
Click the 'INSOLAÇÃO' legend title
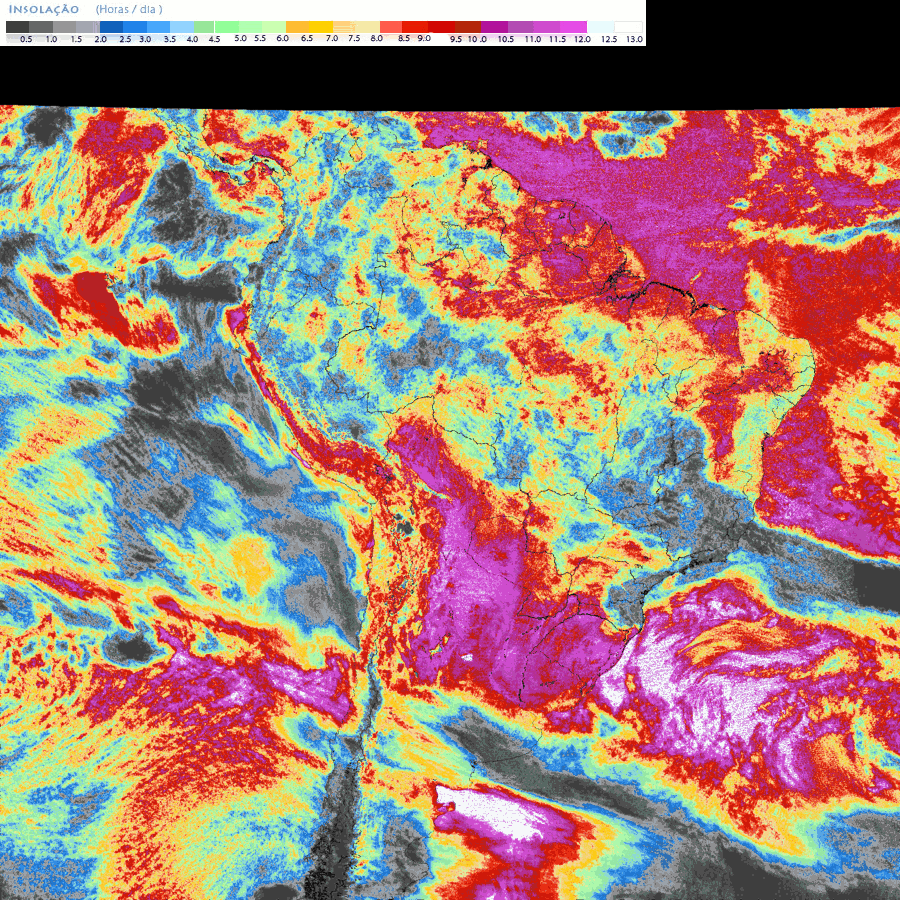click(x=44, y=9)
